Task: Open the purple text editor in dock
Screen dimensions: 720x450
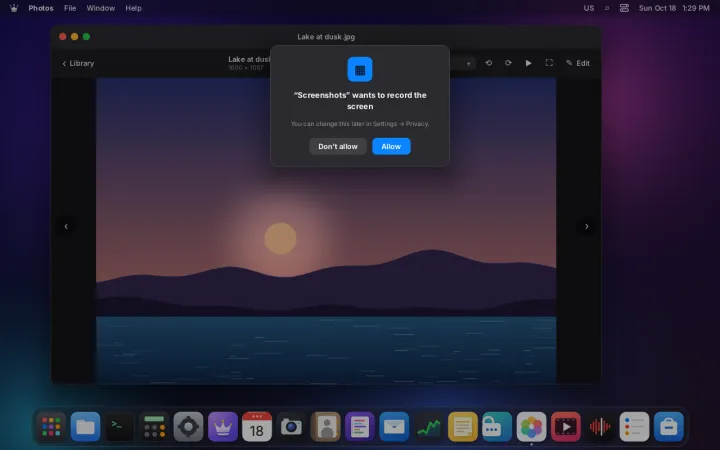Action: click(360, 427)
